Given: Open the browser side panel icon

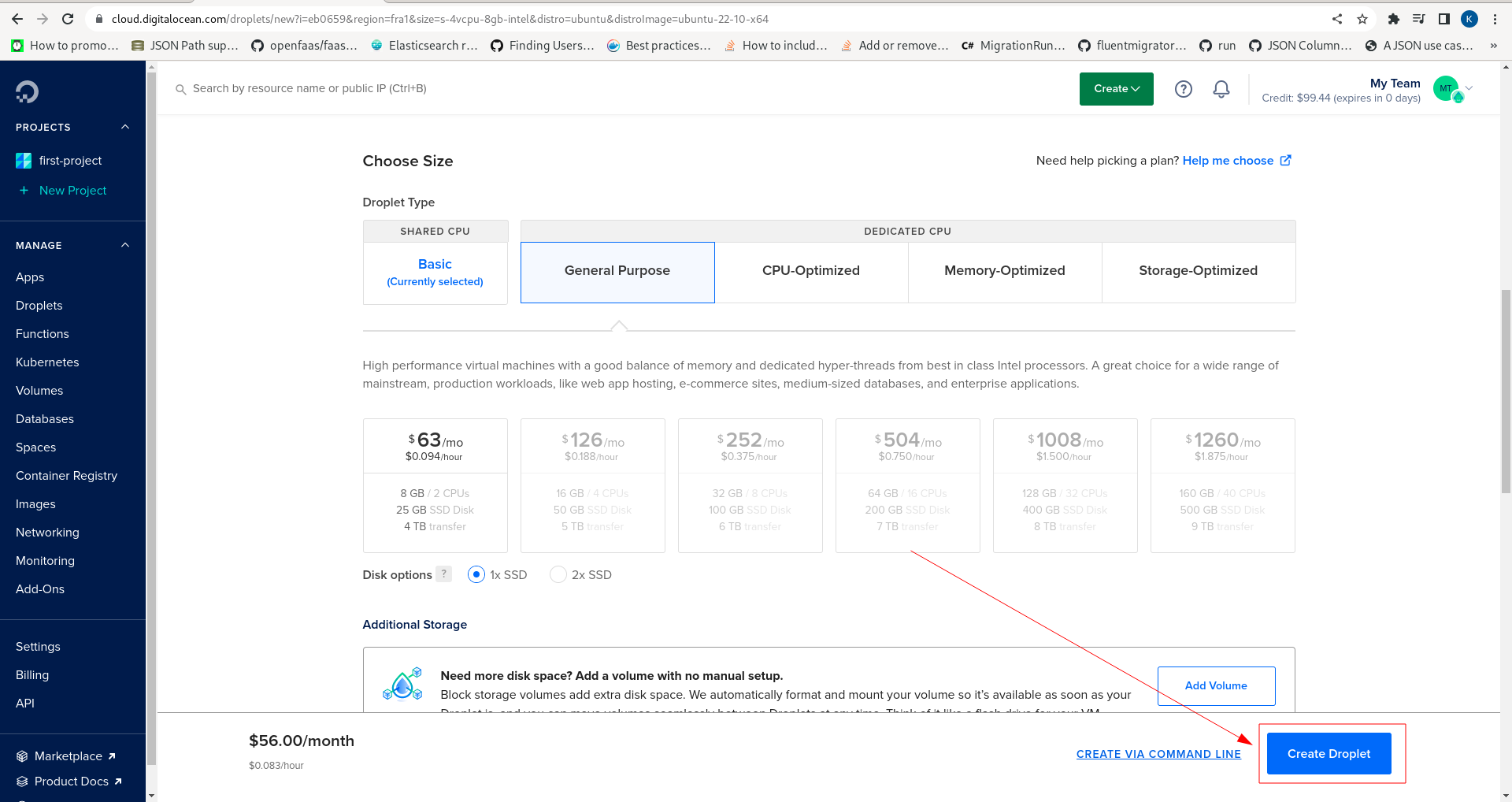Looking at the screenshot, I should point(1444,19).
